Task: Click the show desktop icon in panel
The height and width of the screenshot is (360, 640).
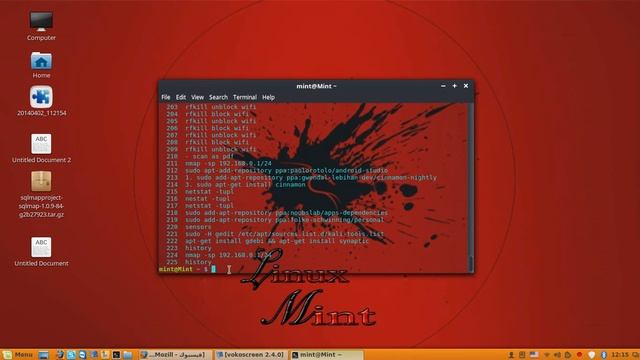Action: coord(44,355)
